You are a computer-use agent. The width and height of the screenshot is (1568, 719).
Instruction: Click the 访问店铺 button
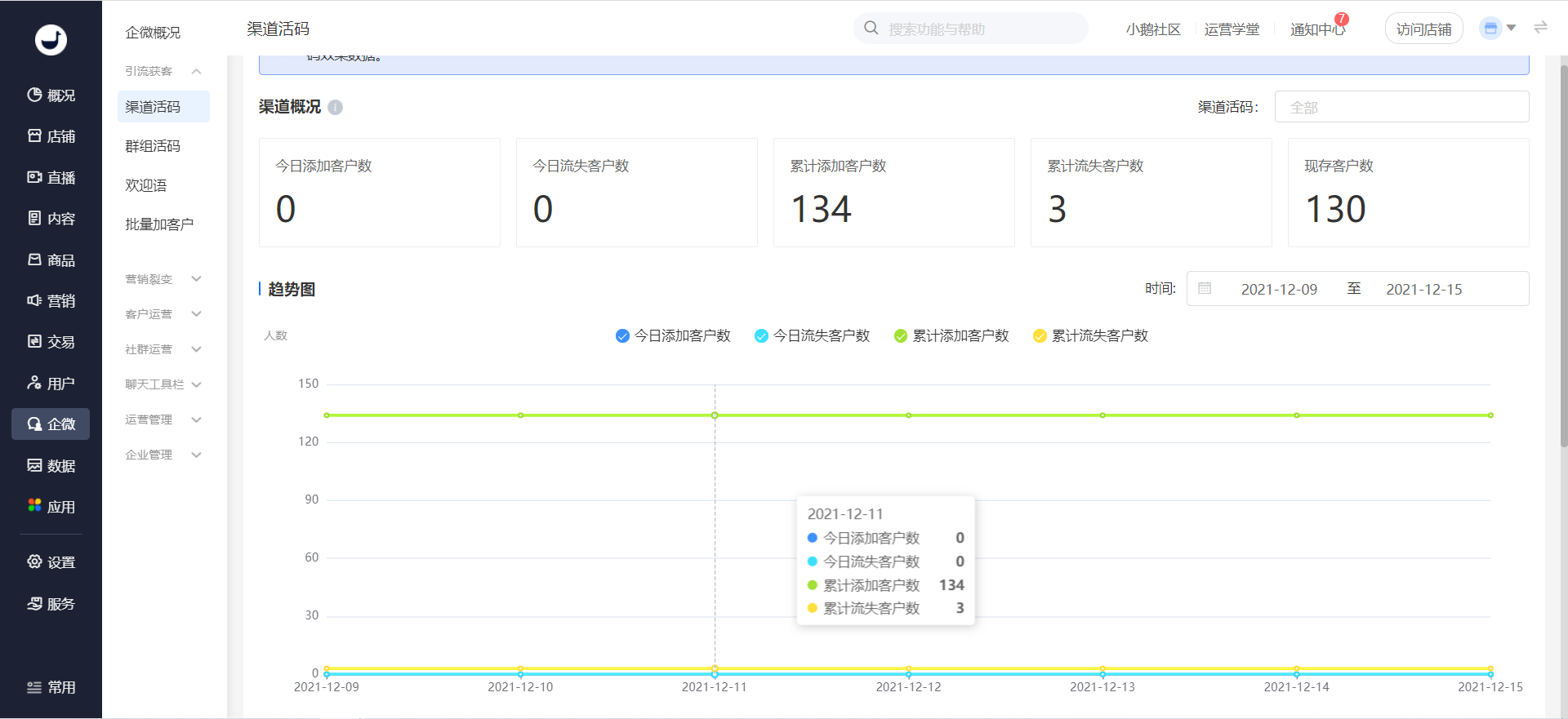(x=1423, y=29)
